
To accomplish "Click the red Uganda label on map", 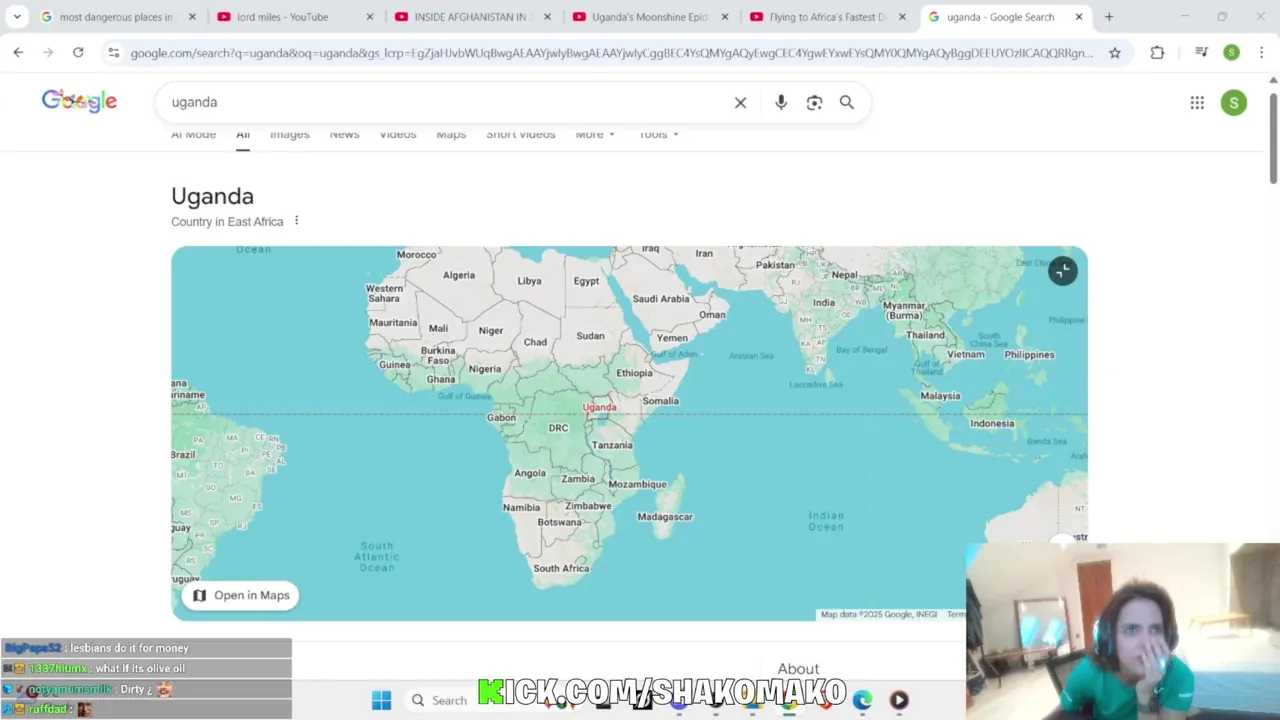I will click(599, 407).
